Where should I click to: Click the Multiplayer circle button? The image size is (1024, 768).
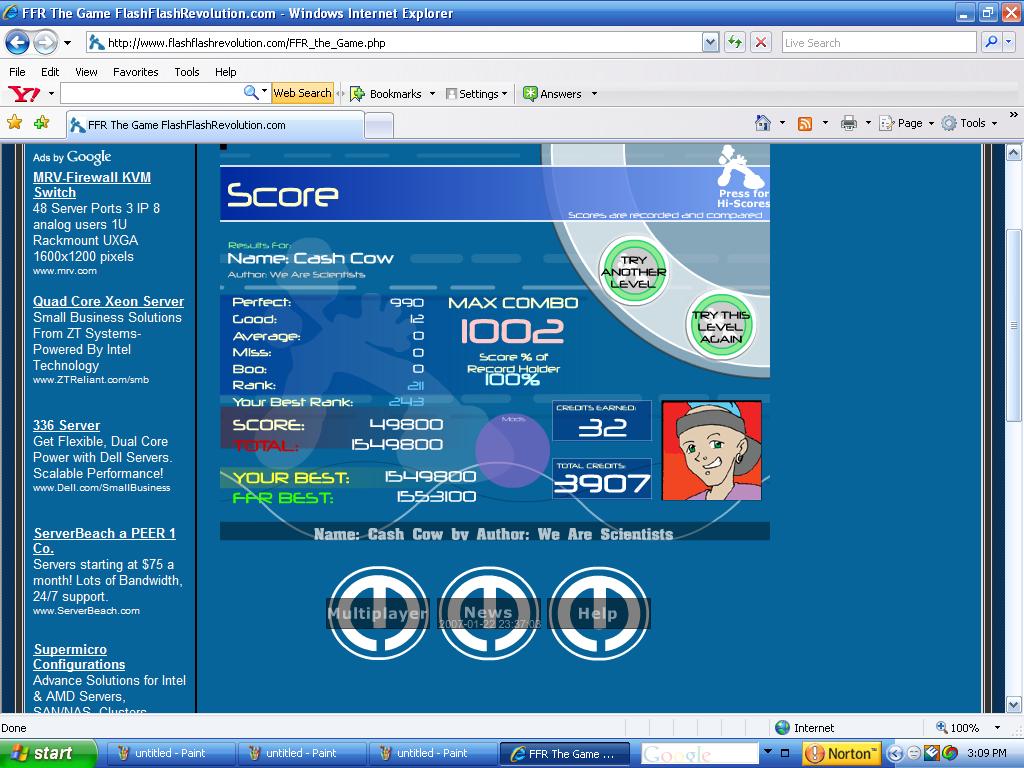coord(377,613)
